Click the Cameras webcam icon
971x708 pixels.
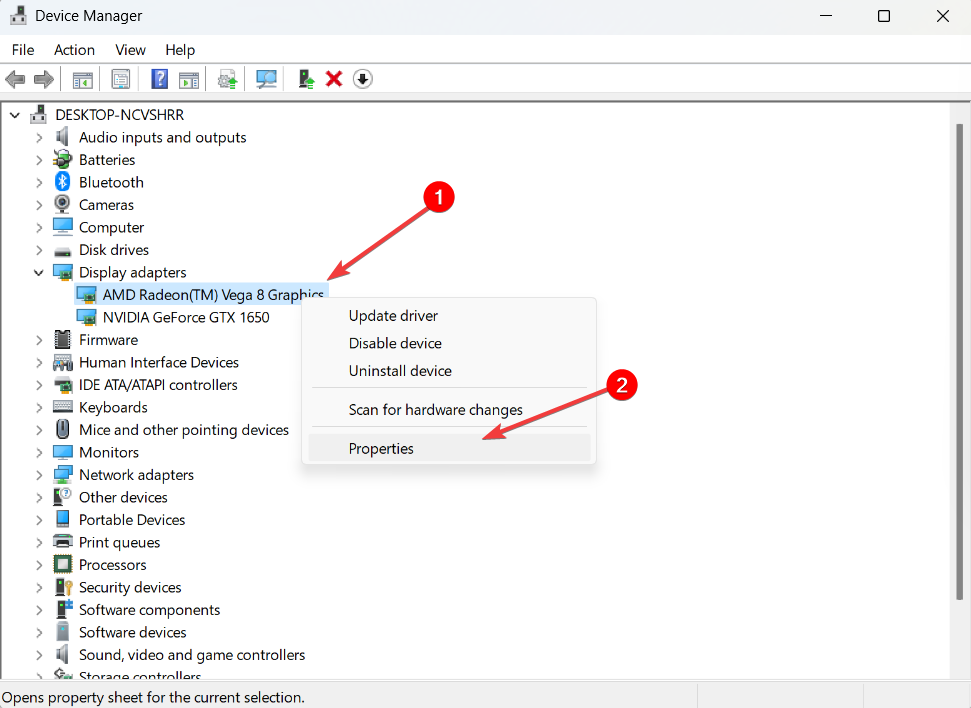point(63,204)
